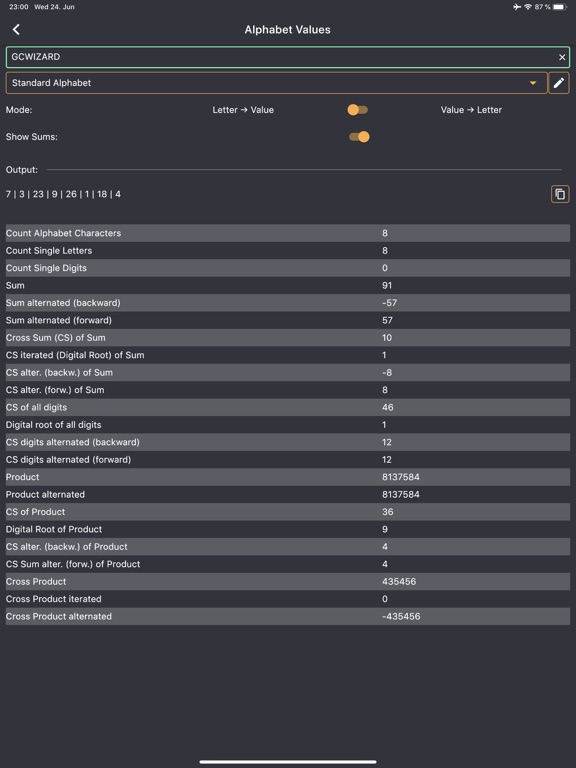Click the 'Count Single Letters' row label

49,251
